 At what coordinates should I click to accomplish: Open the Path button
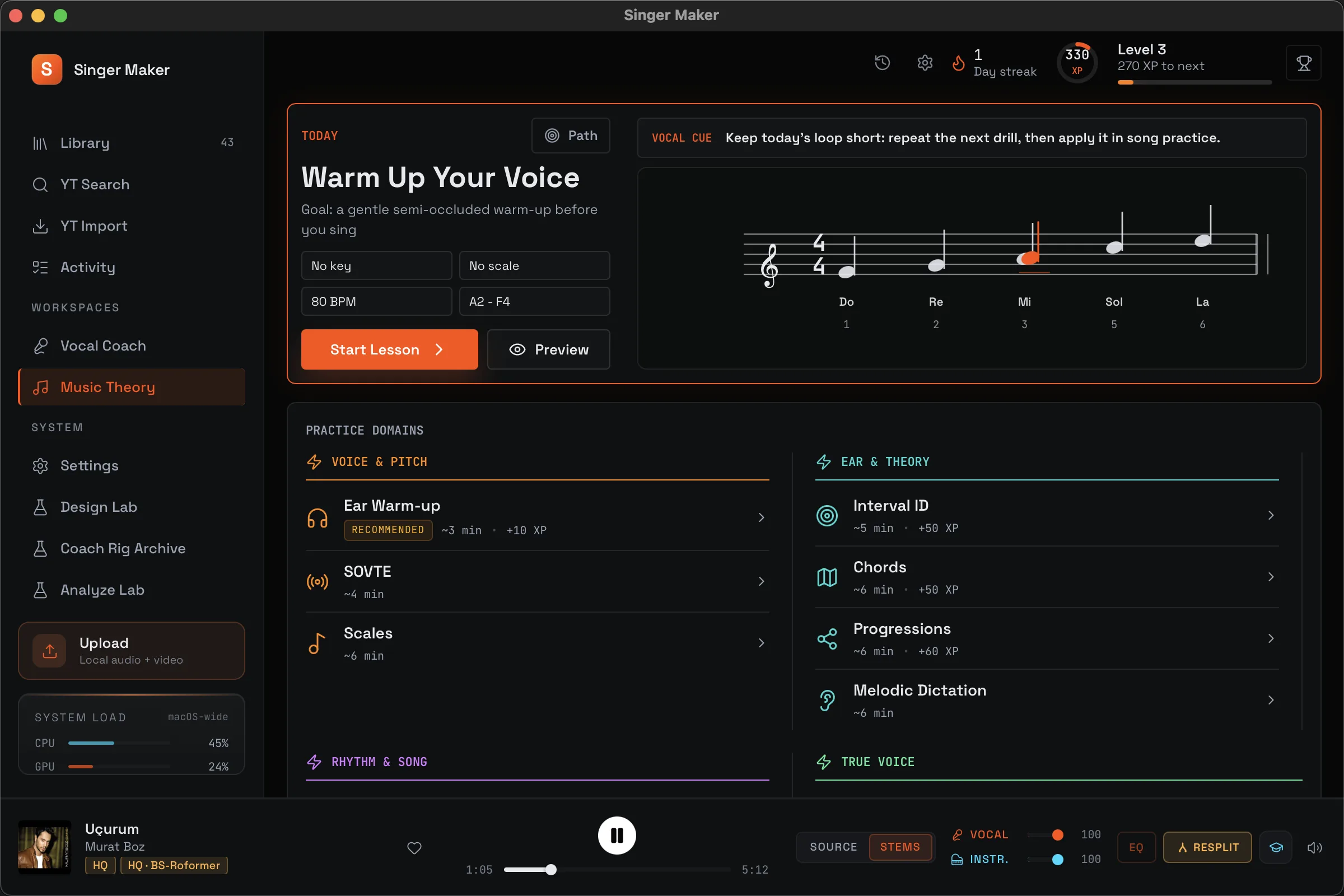point(570,136)
